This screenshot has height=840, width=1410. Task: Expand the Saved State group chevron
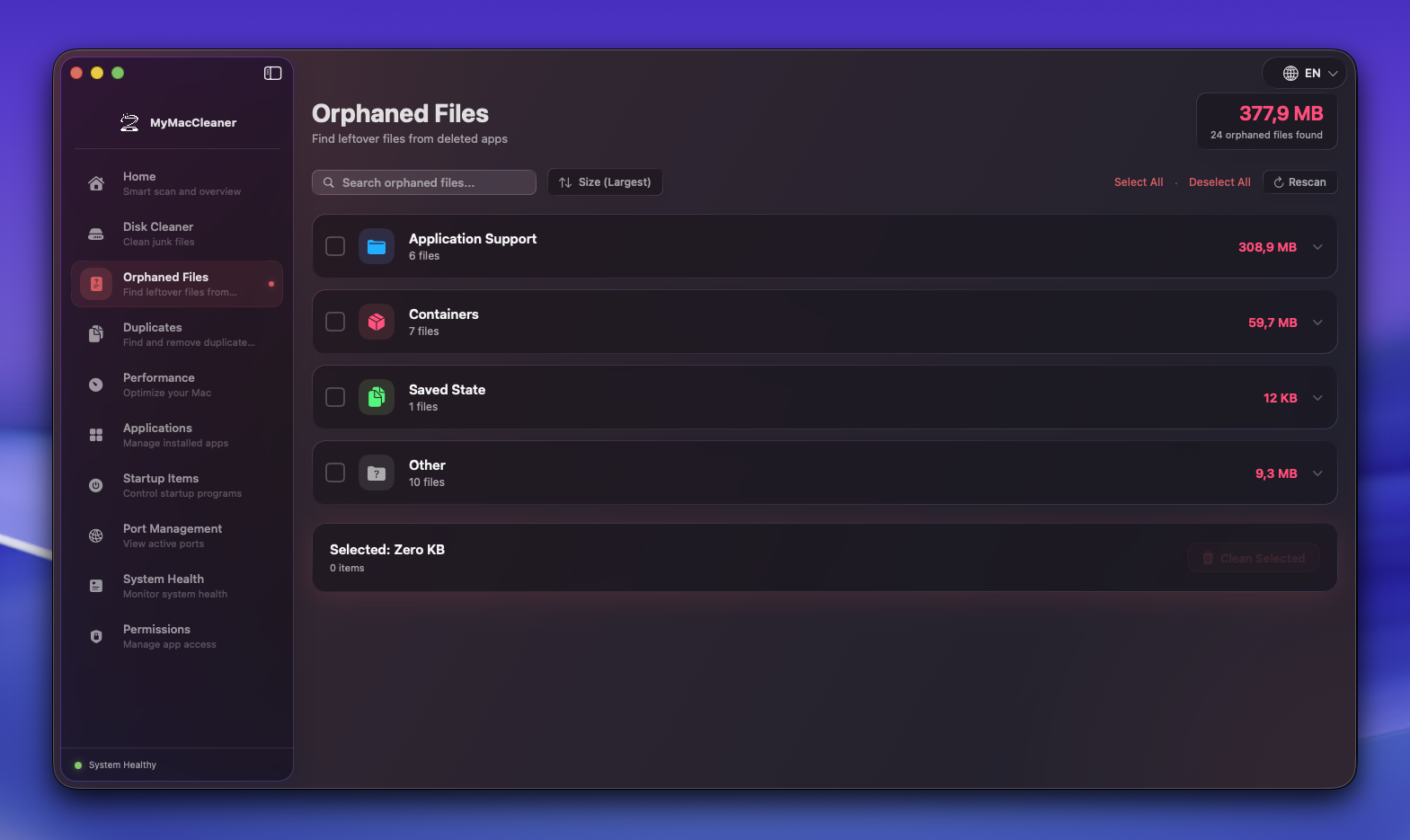pos(1317,398)
